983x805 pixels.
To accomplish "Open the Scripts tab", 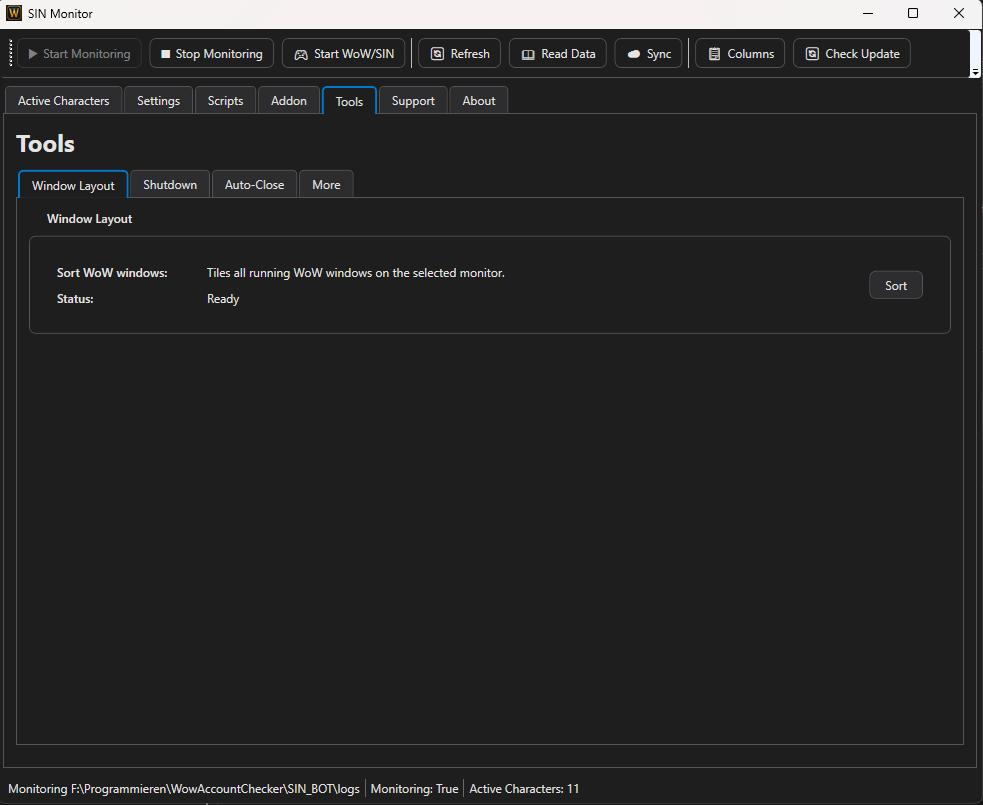I will coord(225,100).
